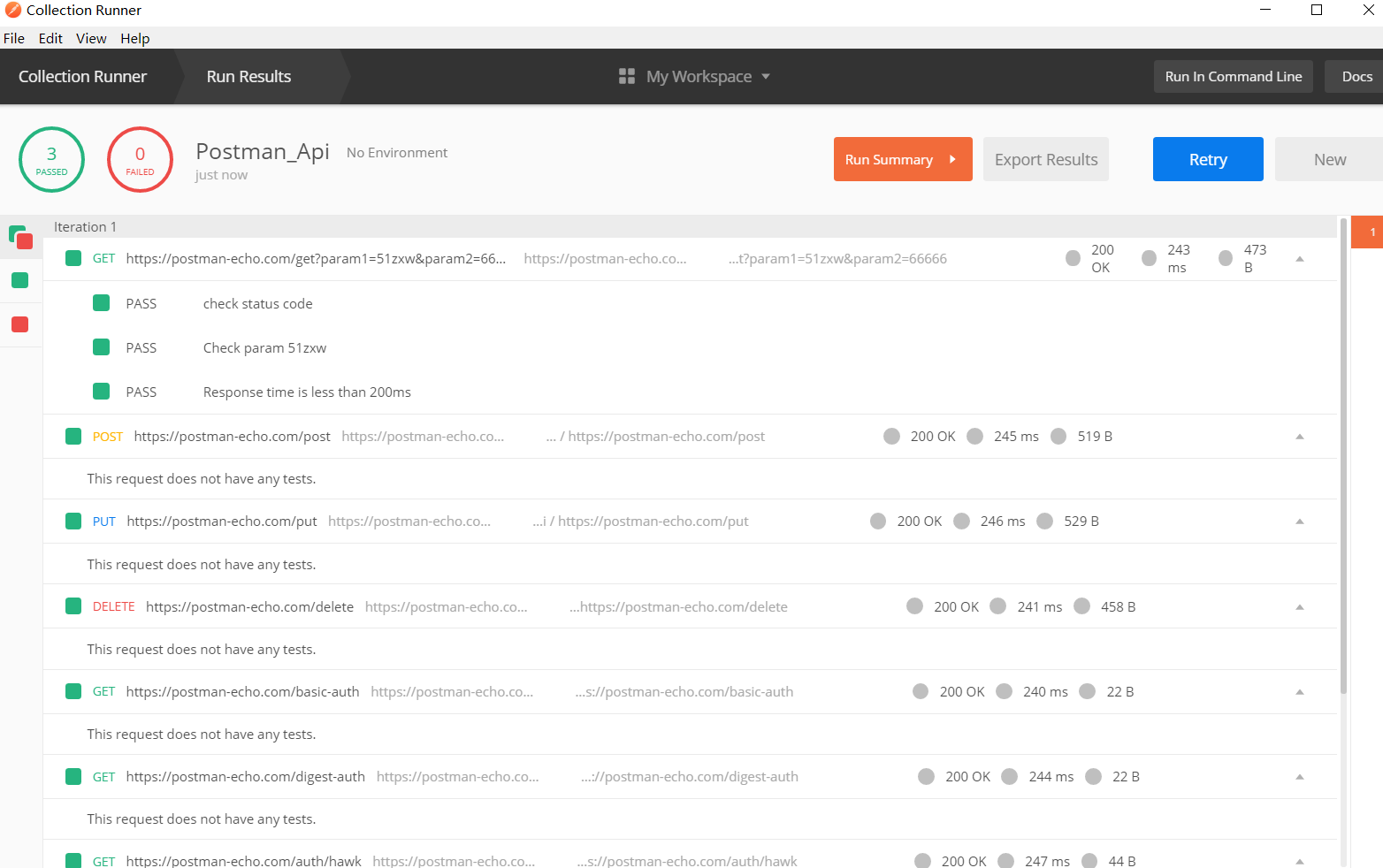
Task: Click the grey dot beside 245 ms
Action: pyautogui.click(x=975, y=436)
